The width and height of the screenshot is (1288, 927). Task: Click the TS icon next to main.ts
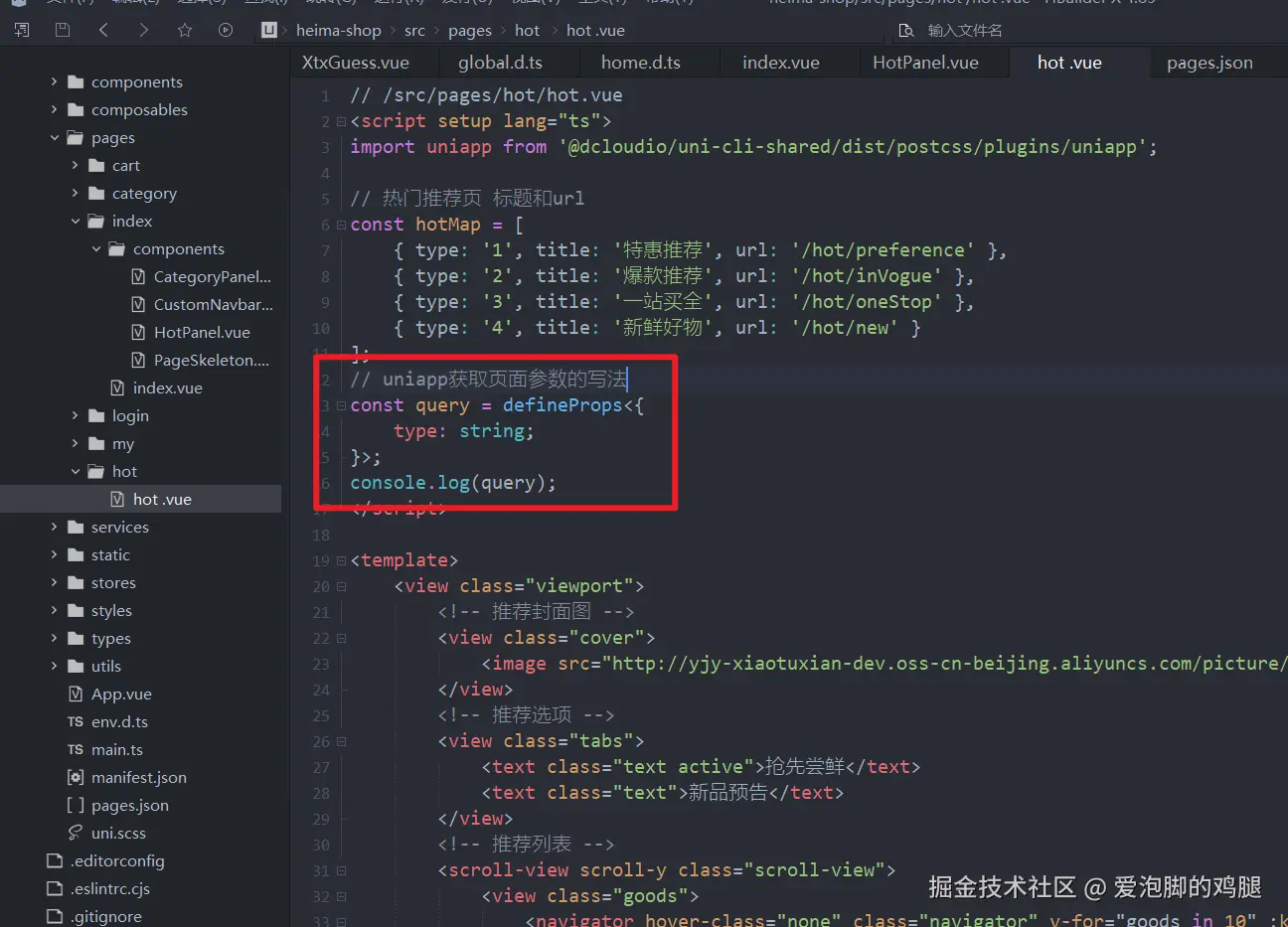point(76,749)
